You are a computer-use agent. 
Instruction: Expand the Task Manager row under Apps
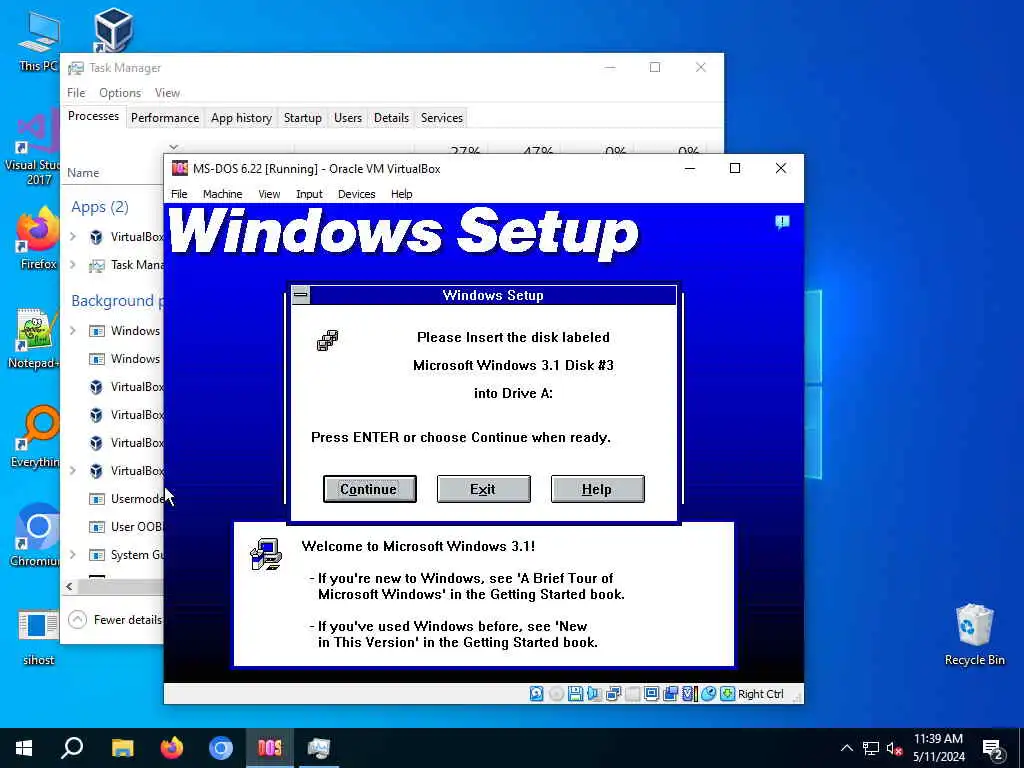pos(73,264)
